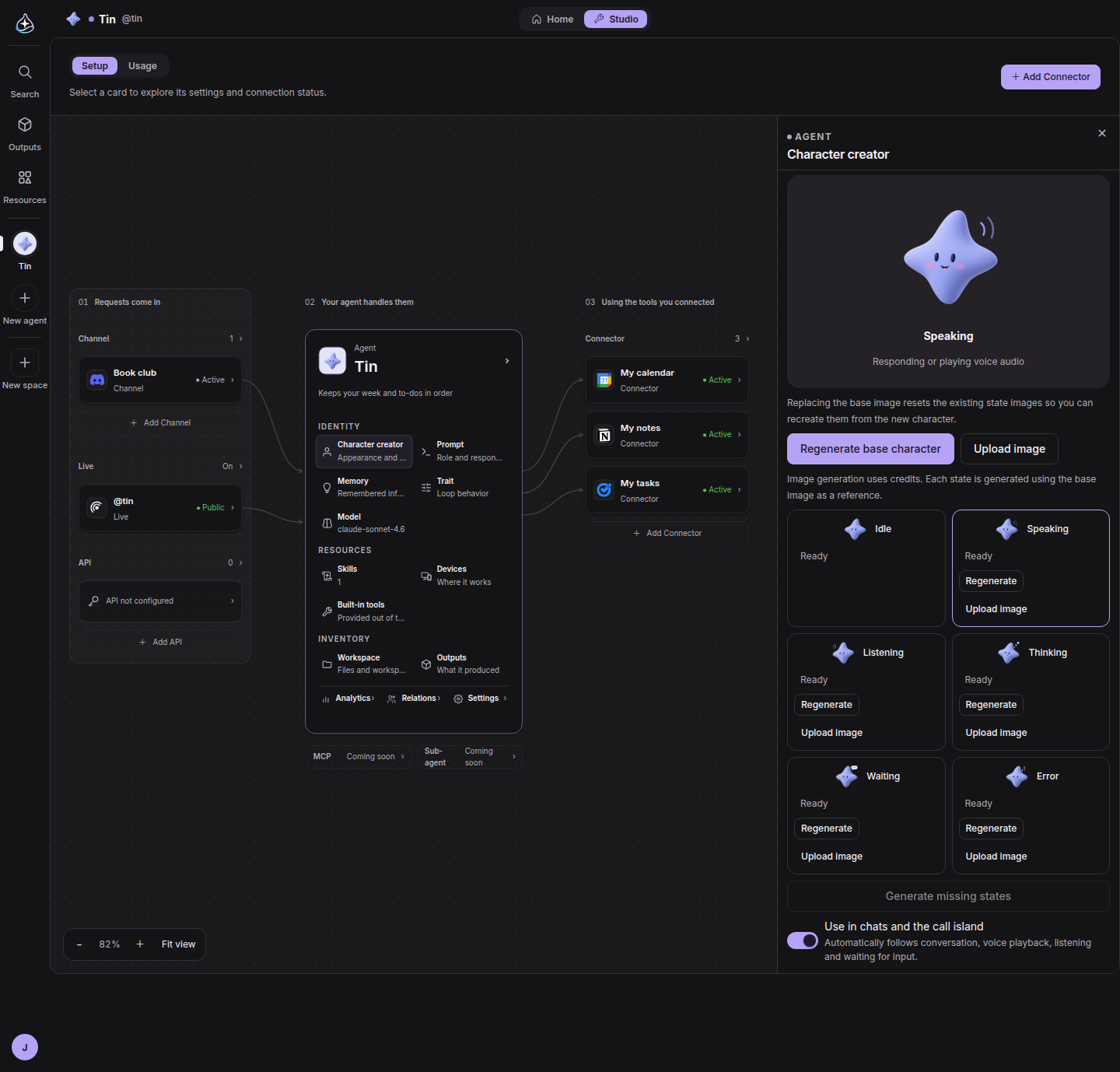Screen dimensions: 1120x1072
Task: Expand the Channel section chevron
Action: coord(241,338)
